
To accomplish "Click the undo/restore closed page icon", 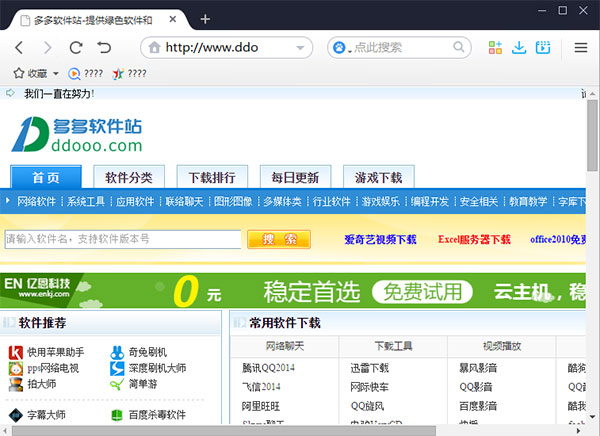I will tap(104, 47).
